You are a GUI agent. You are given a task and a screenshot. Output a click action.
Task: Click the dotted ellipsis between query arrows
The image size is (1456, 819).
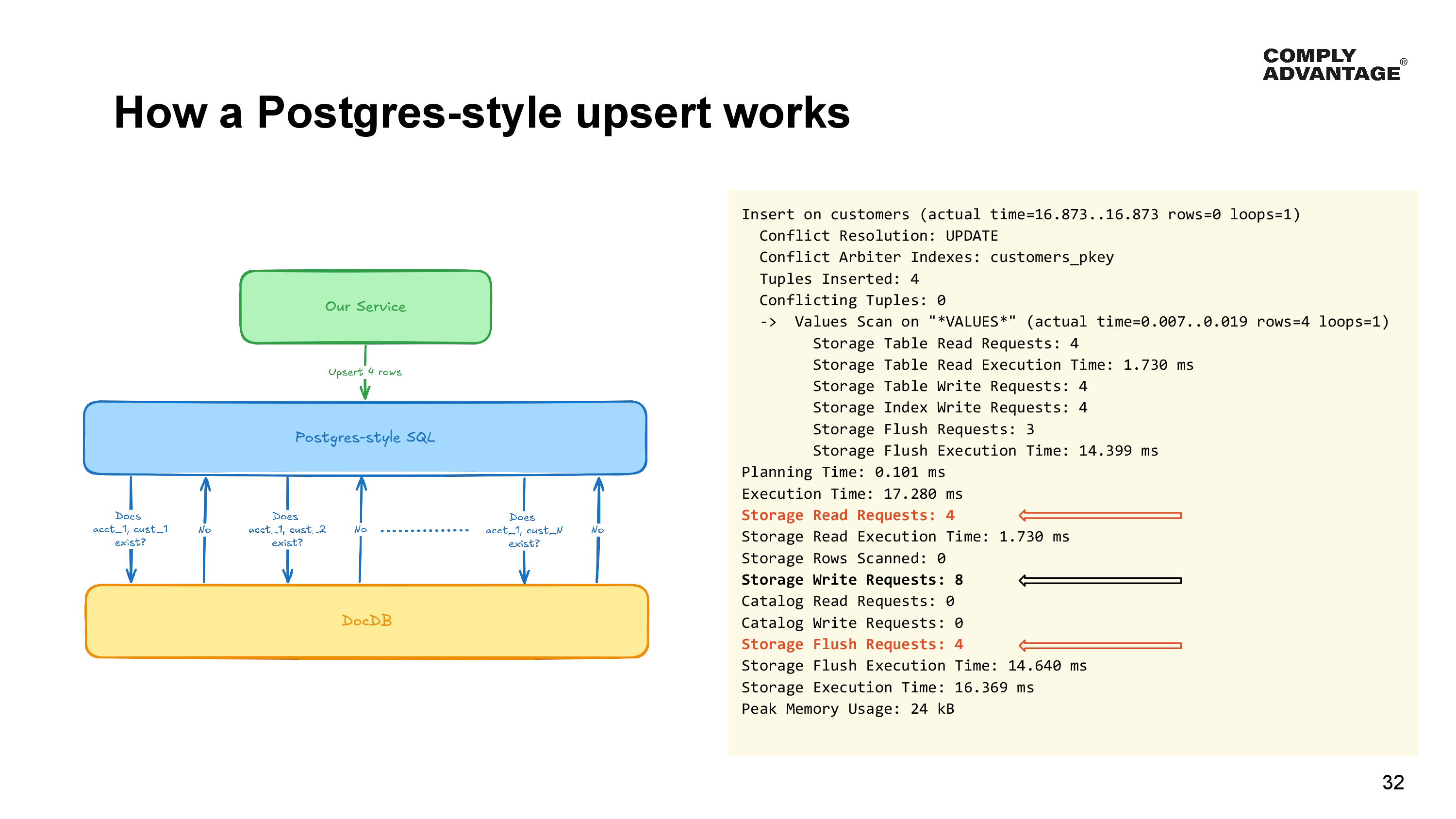[425, 530]
